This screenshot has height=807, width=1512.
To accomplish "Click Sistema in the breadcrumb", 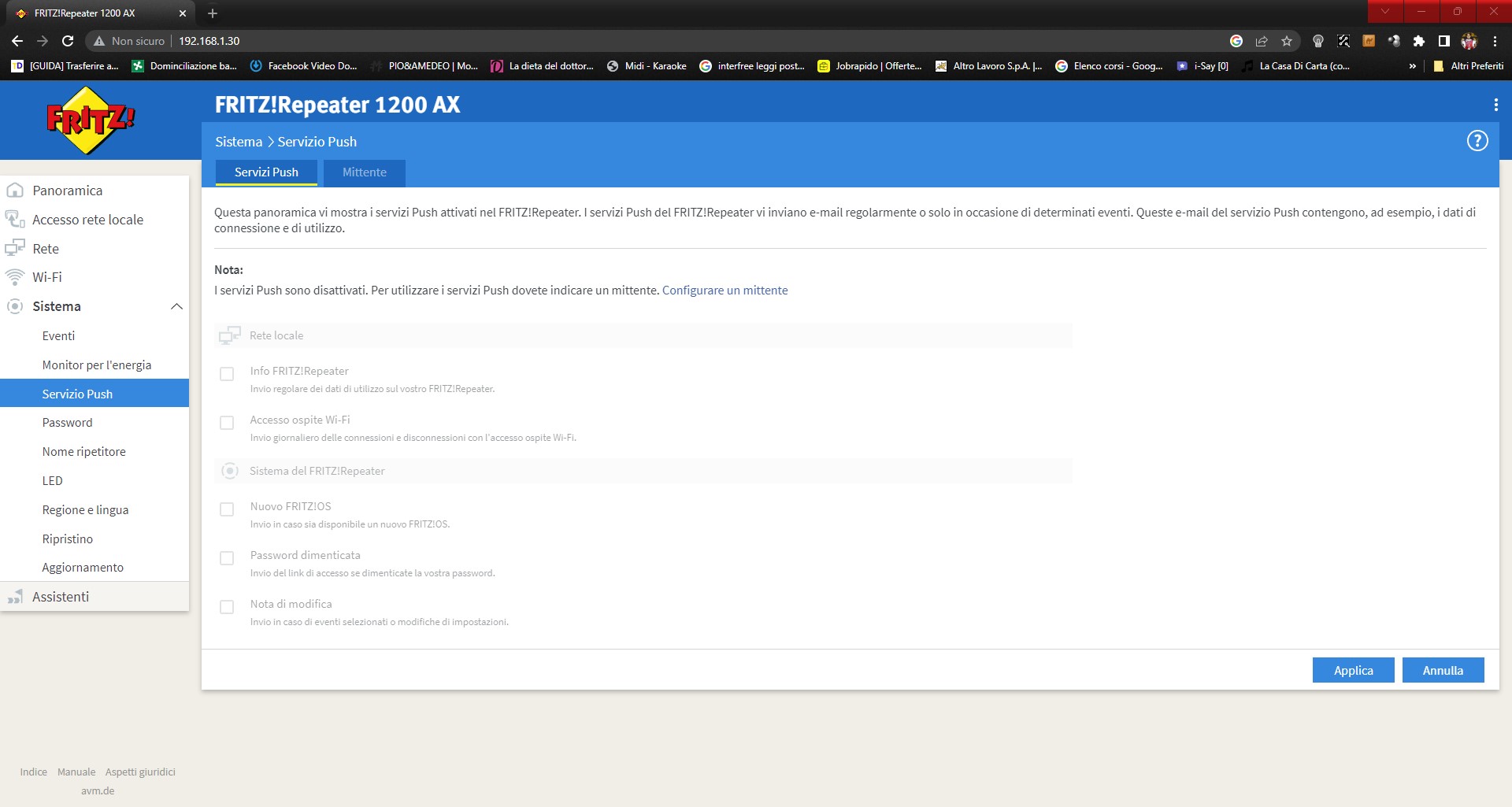I will pyautogui.click(x=239, y=142).
